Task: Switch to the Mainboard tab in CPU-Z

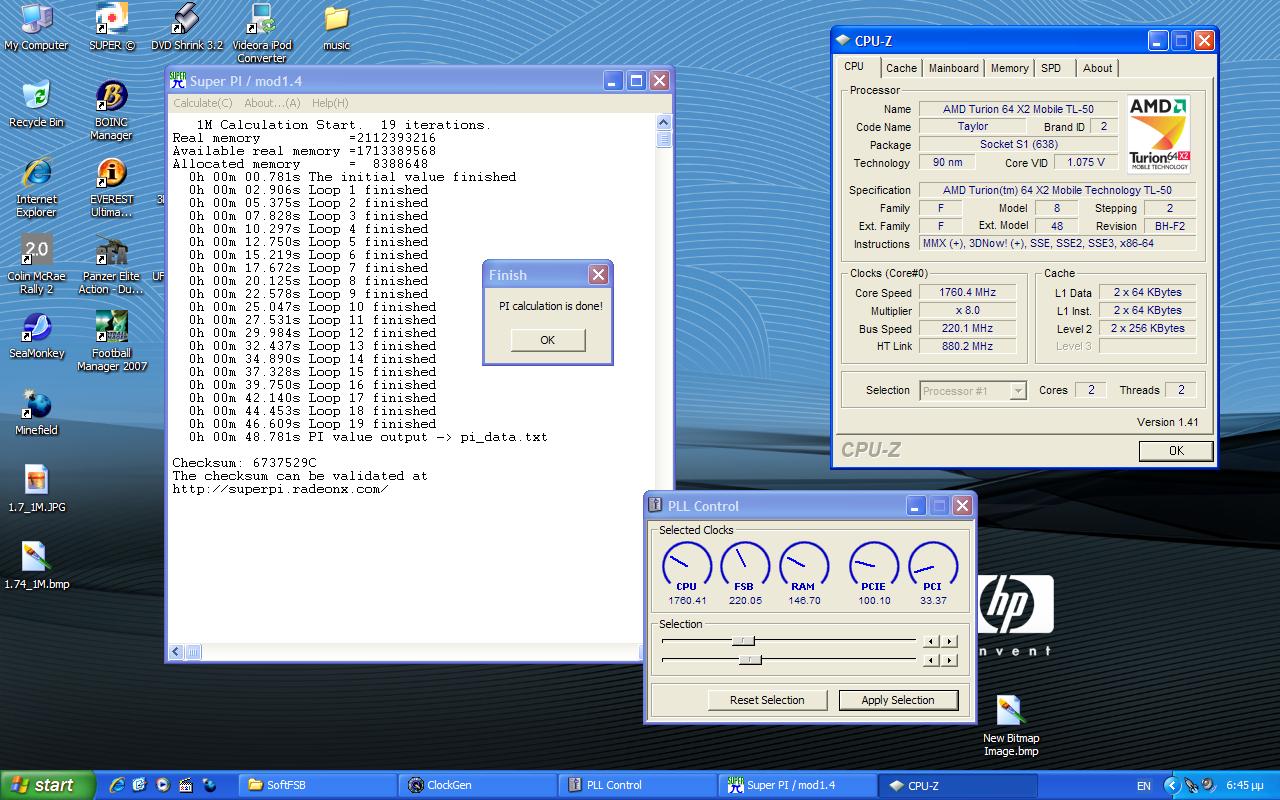Action: point(954,68)
